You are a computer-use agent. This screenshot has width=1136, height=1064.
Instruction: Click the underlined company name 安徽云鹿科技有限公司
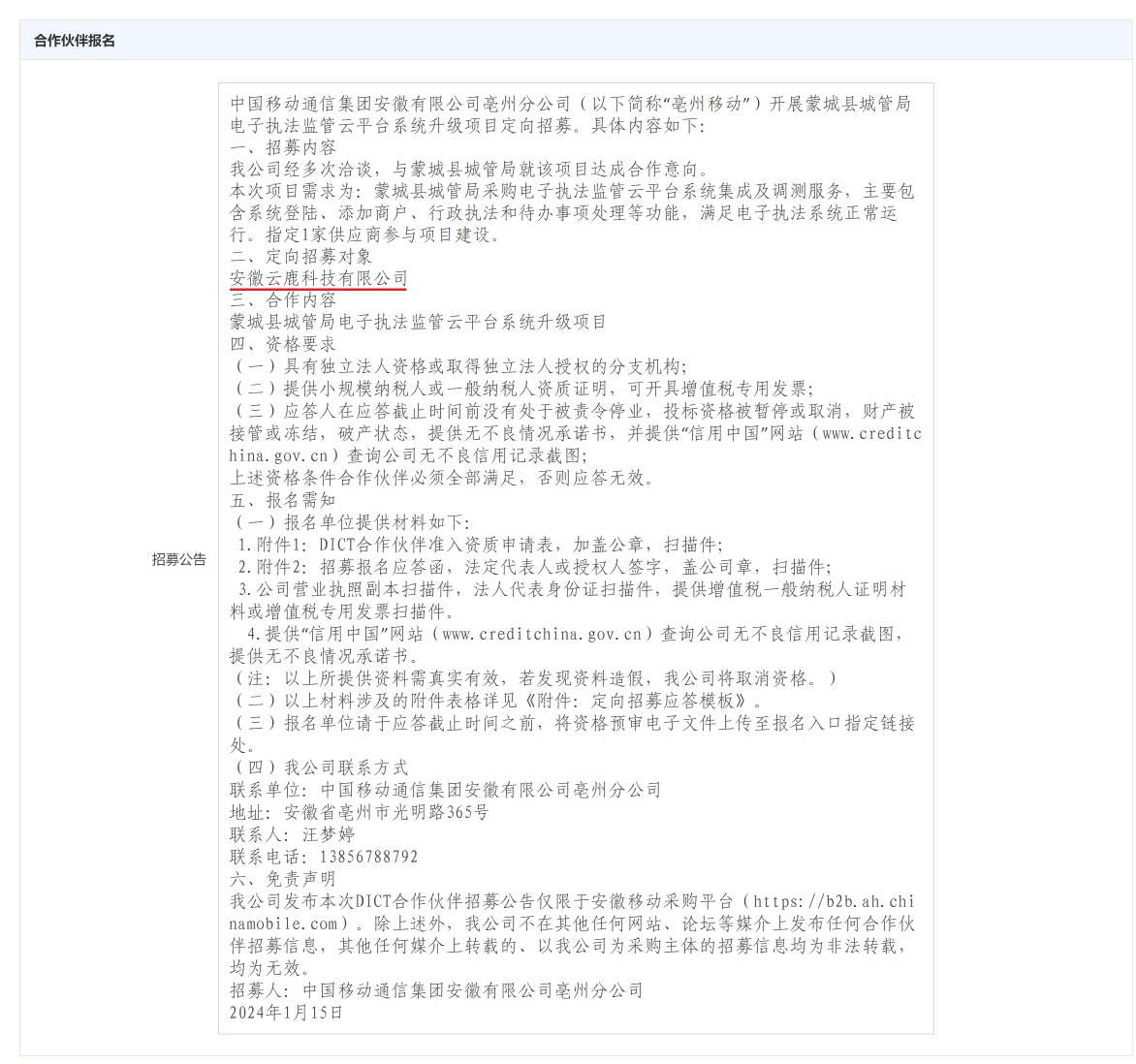tap(319, 278)
